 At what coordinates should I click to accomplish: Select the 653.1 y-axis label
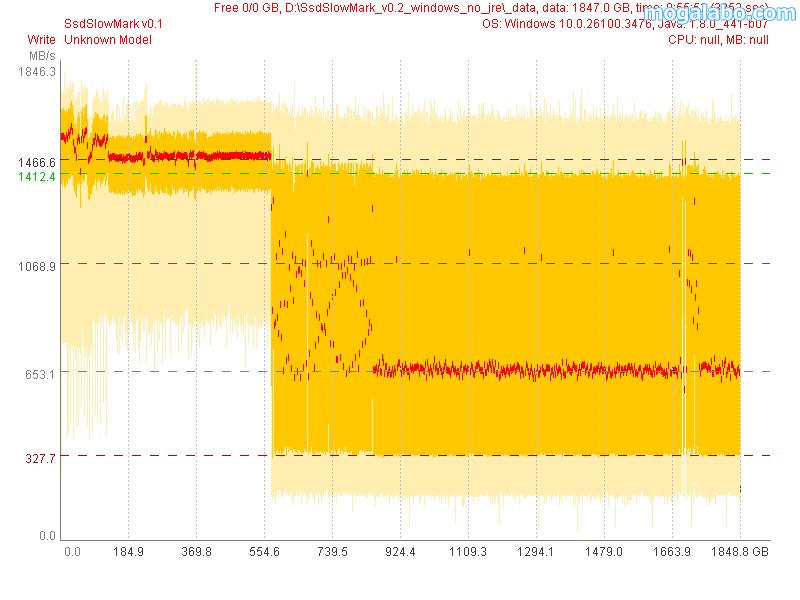[39, 373]
